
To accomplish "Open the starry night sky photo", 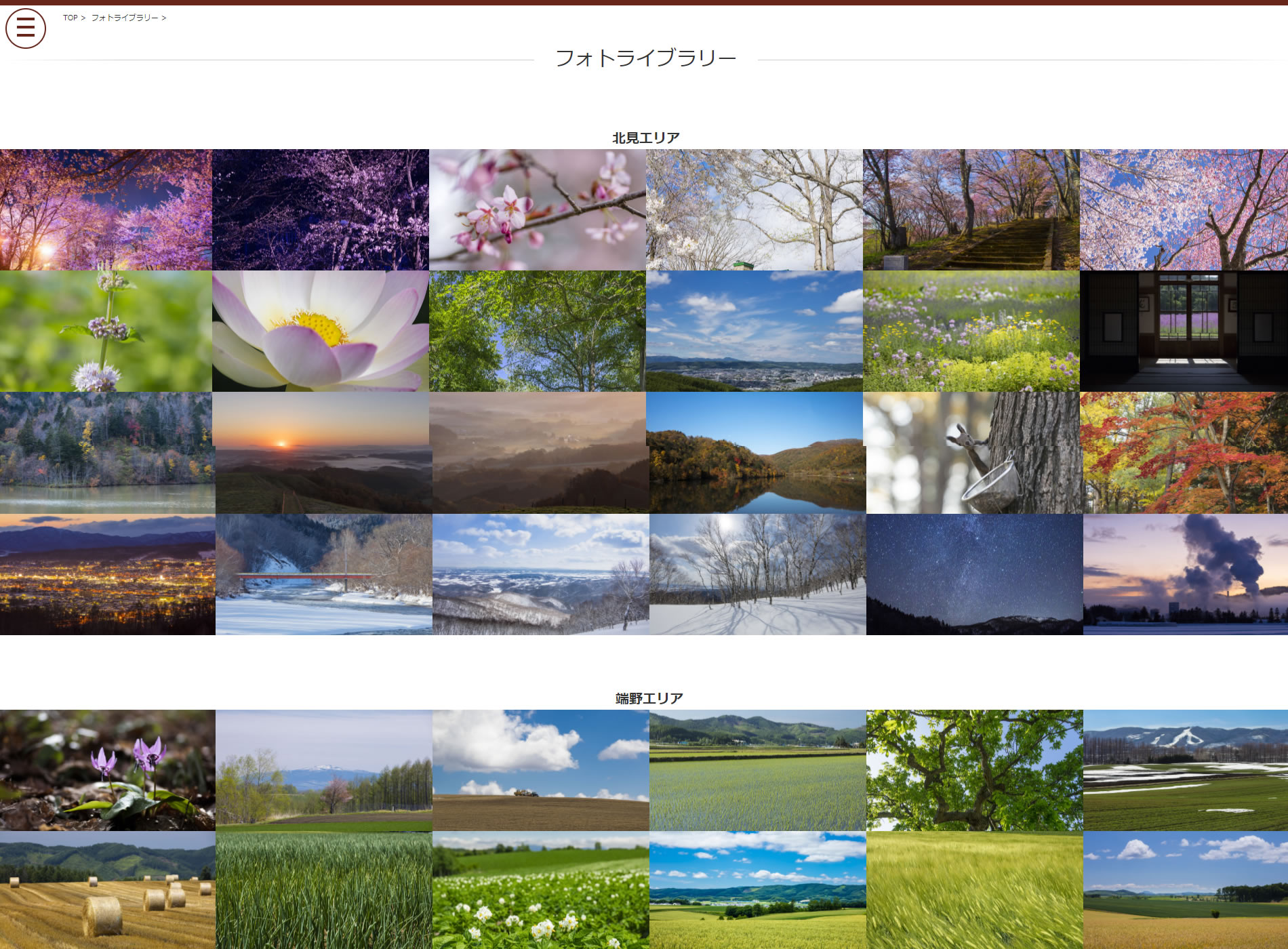I will click(975, 574).
